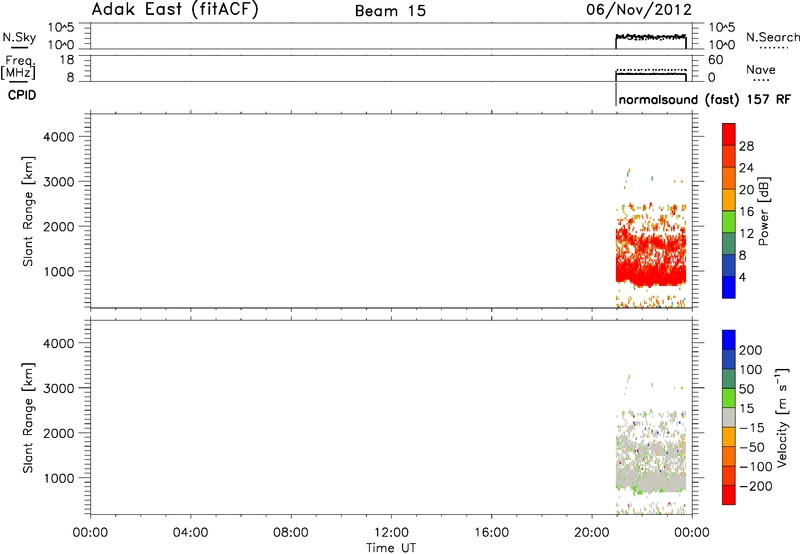Click the "N.Search" legend label

point(773,37)
